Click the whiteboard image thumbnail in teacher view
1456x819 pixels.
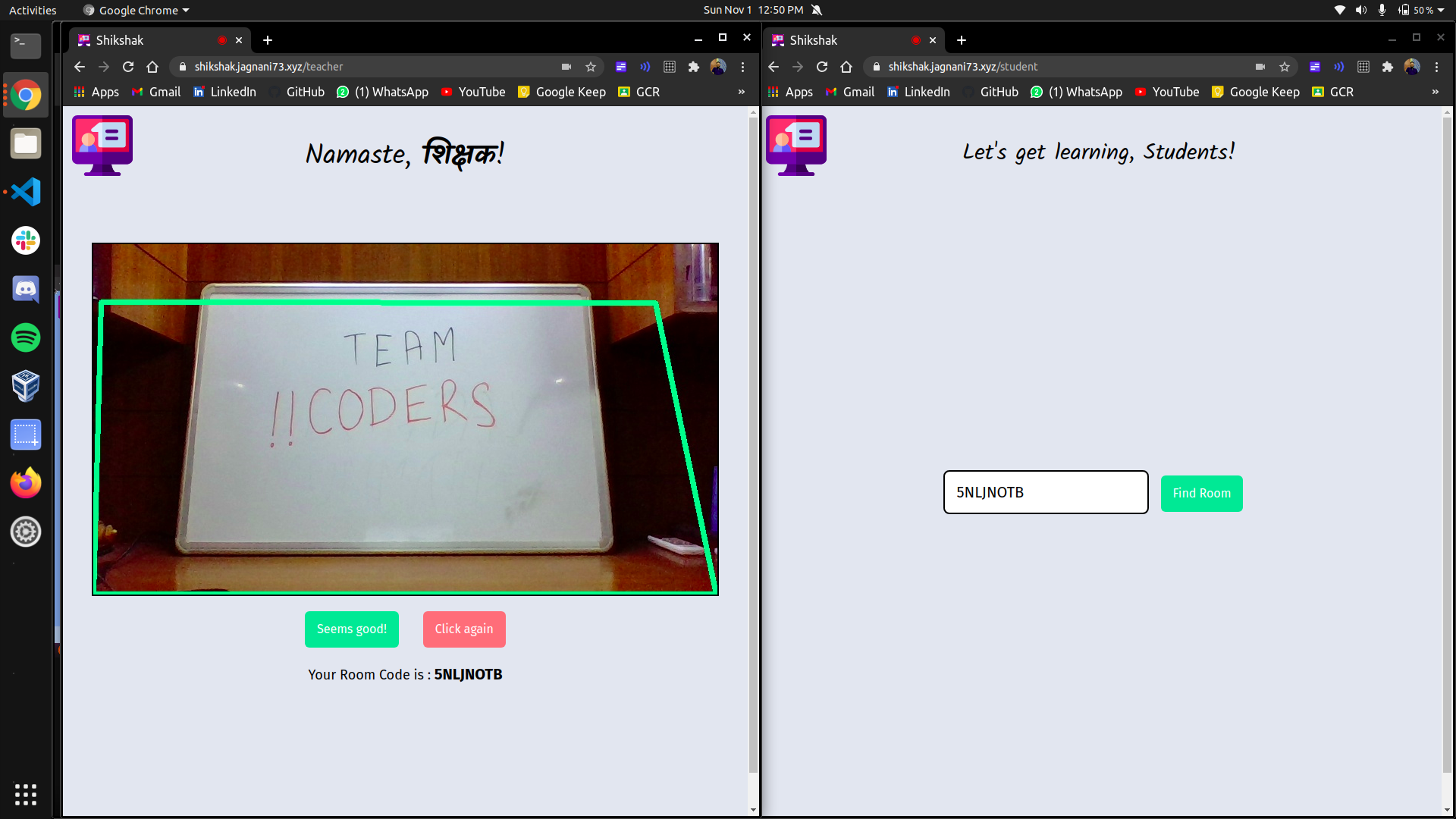tap(405, 418)
